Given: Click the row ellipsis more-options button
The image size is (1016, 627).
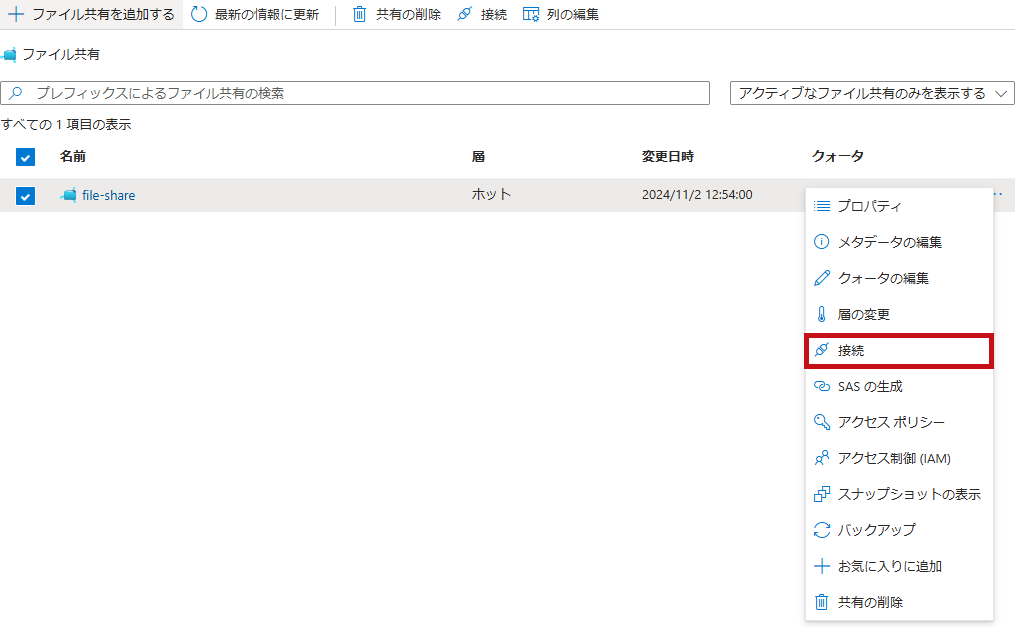Looking at the screenshot, I should (x=996, y=194).
